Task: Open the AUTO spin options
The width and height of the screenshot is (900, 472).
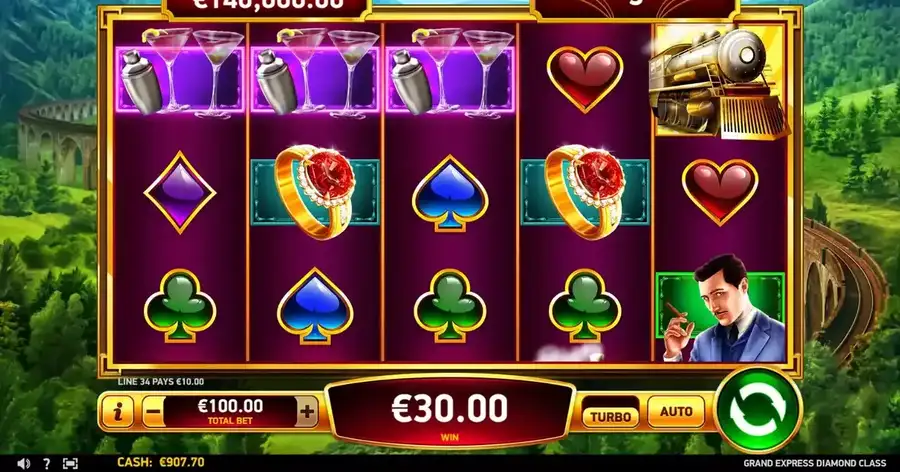Action: tap(676, 412)
